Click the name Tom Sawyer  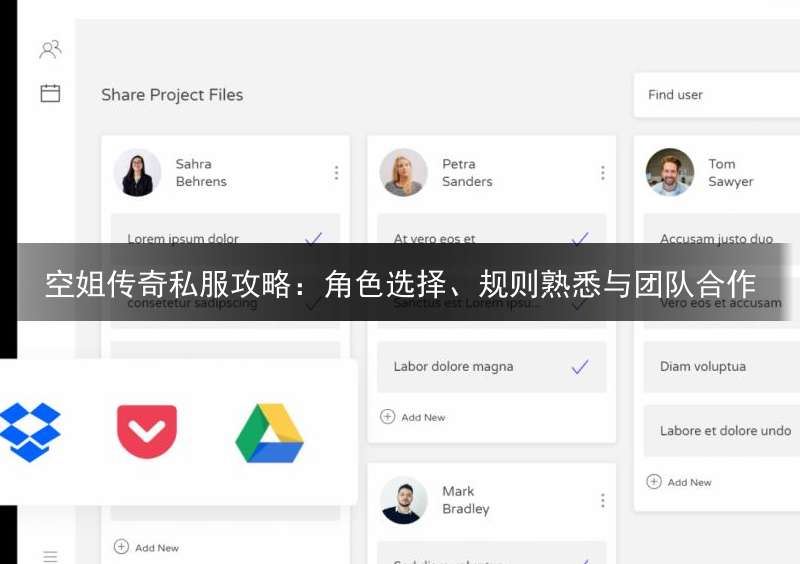point(731,173)
